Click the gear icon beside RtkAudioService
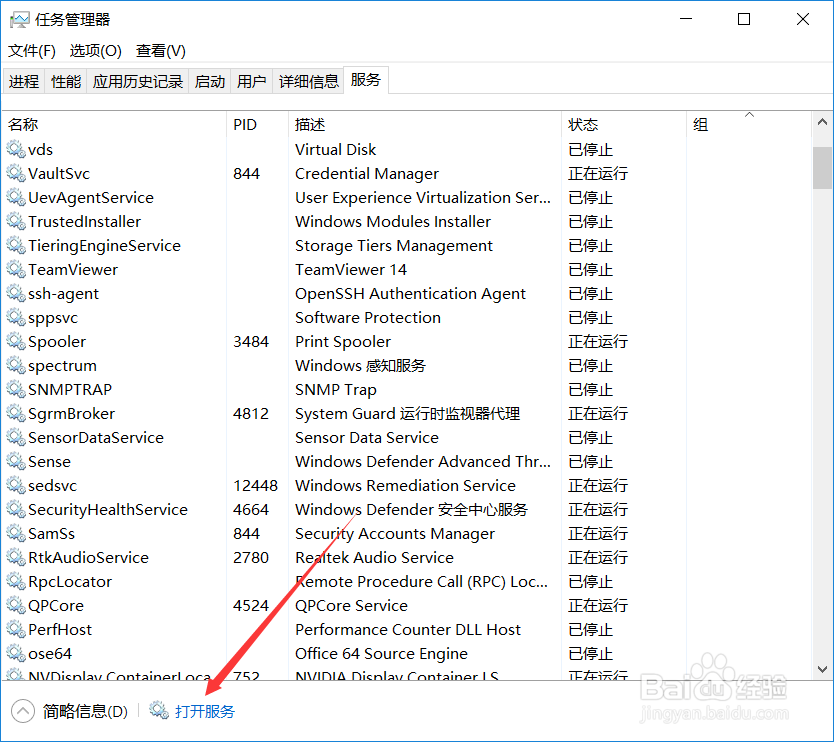Screen dimensions: 834x742 pyautogui.click(x=16, y=557)
